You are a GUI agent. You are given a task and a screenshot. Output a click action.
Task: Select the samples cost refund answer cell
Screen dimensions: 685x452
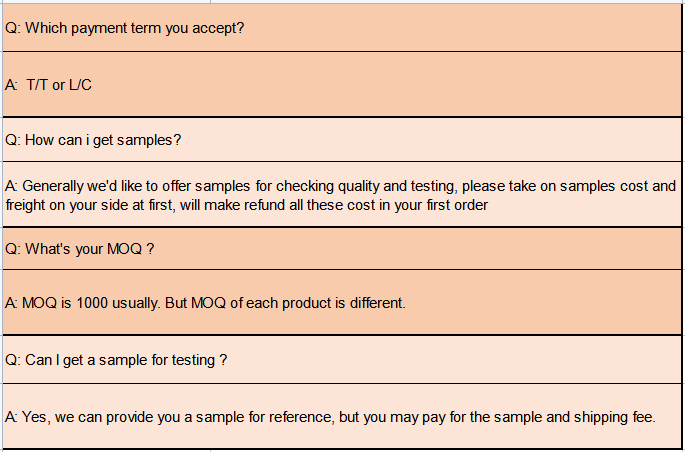[342, 195]
